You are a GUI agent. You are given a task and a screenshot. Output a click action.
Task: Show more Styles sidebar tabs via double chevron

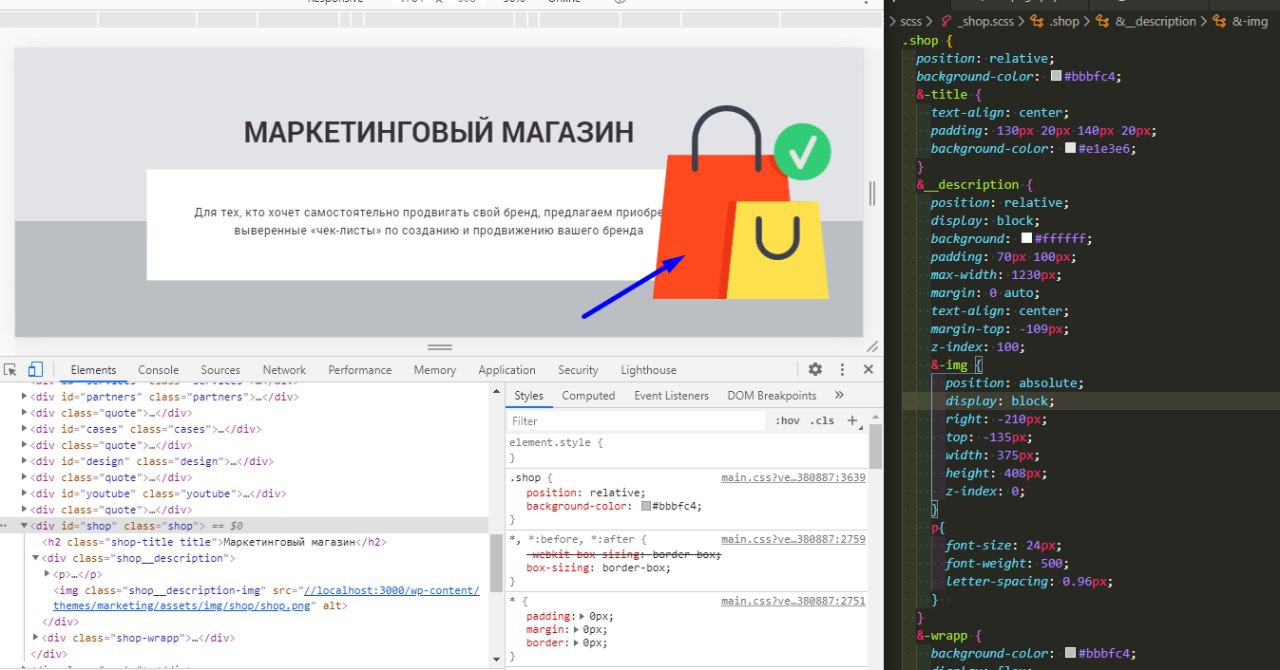click(838, 395)
